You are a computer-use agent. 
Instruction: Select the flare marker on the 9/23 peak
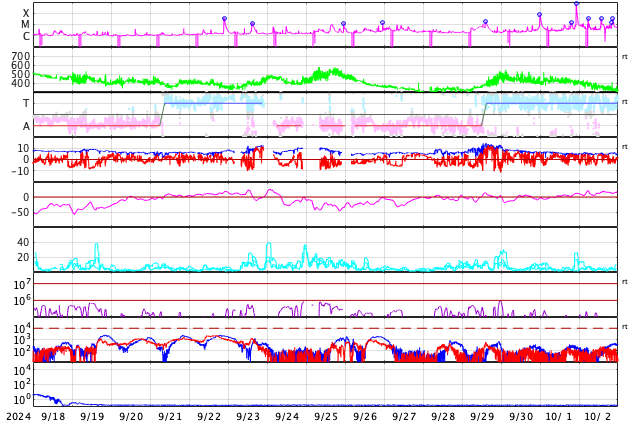pos(252,24)
